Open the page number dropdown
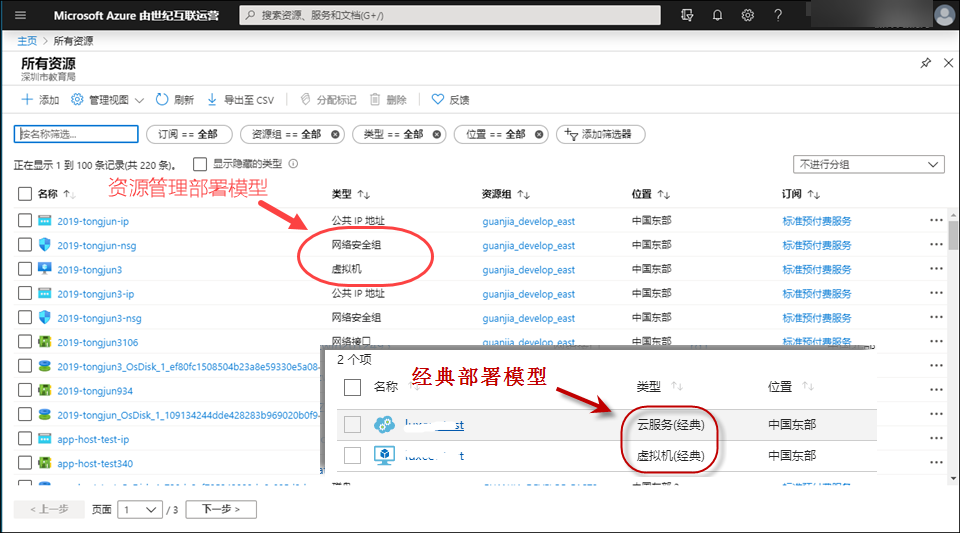 click(139, 509)
